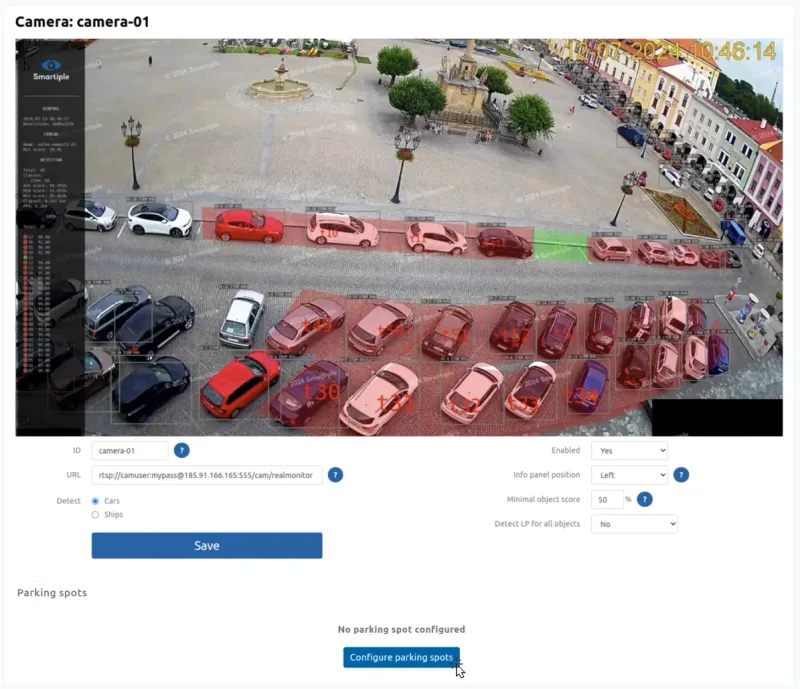
Task: Click the Save button
Action: coord(207,546)
